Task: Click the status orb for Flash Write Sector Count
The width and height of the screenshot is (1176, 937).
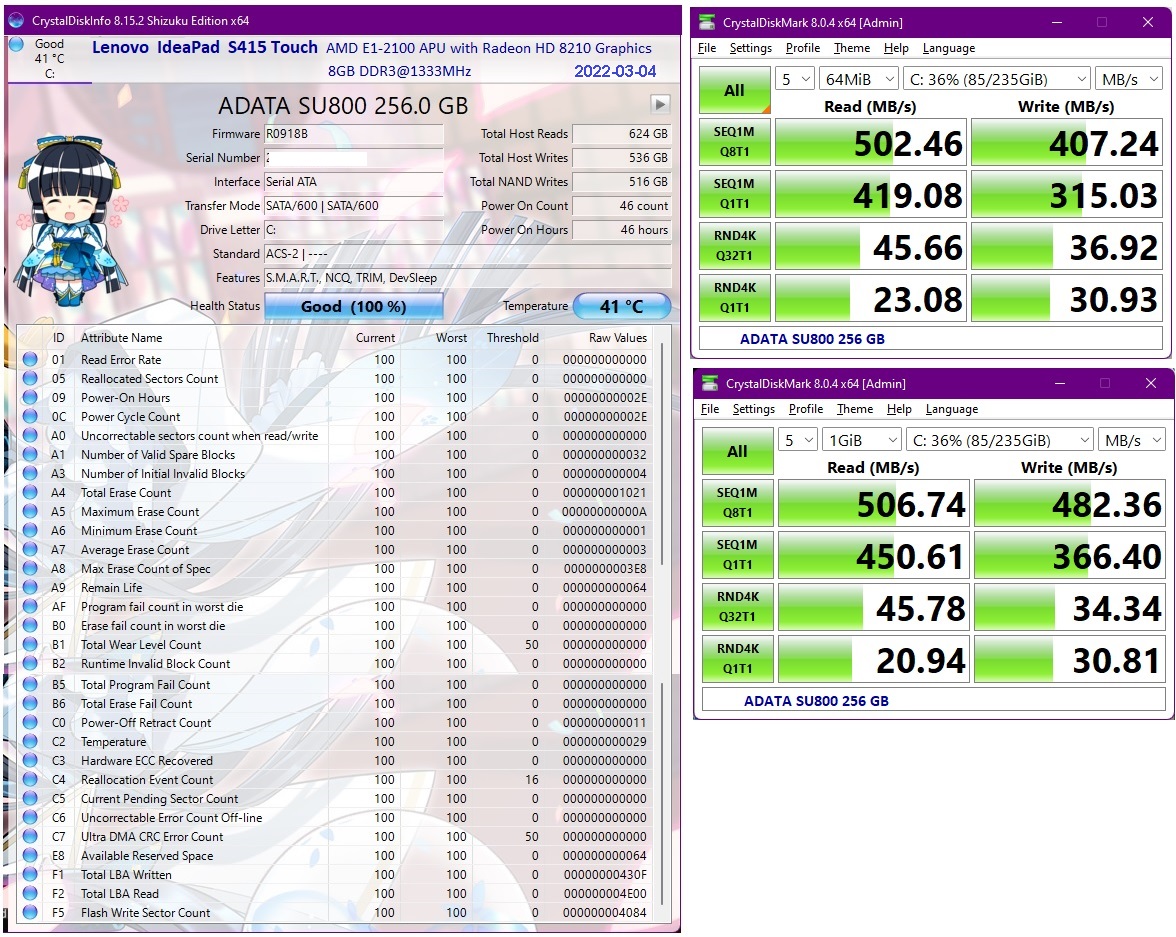Action: coord(30,912)
